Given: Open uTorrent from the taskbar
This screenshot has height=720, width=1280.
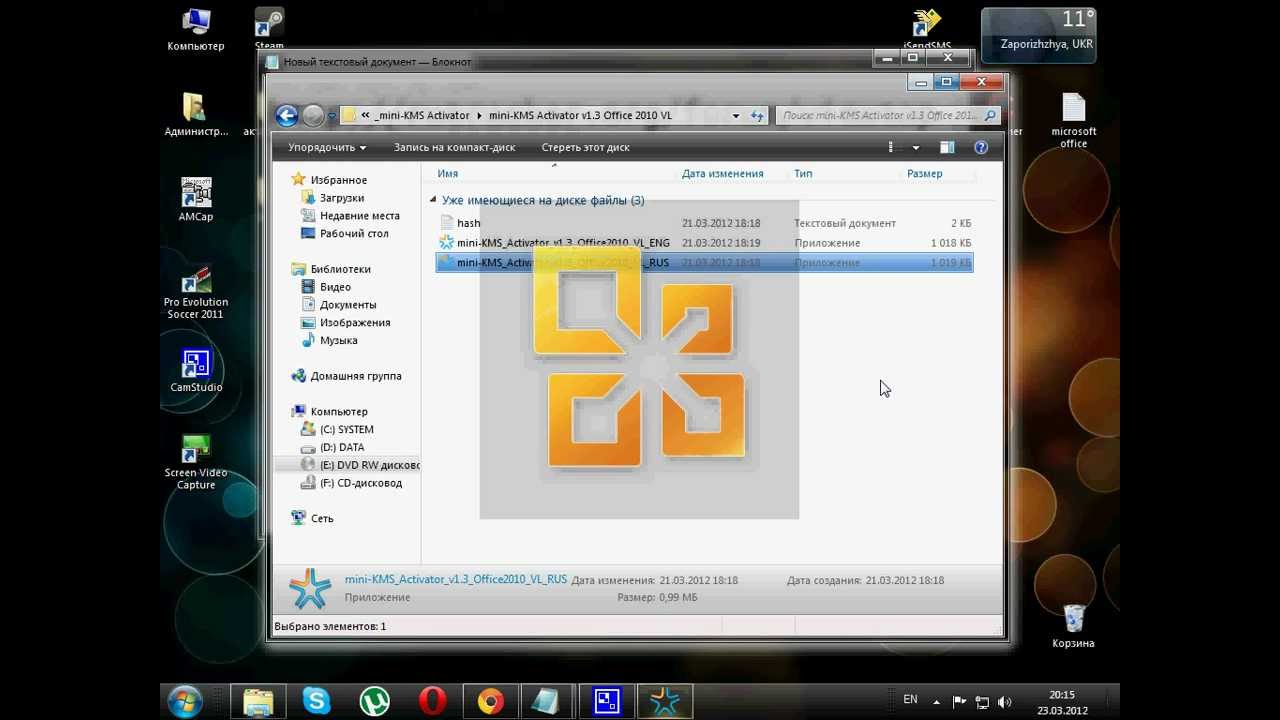Looking at the screenshot, I should tap(374, 702).
